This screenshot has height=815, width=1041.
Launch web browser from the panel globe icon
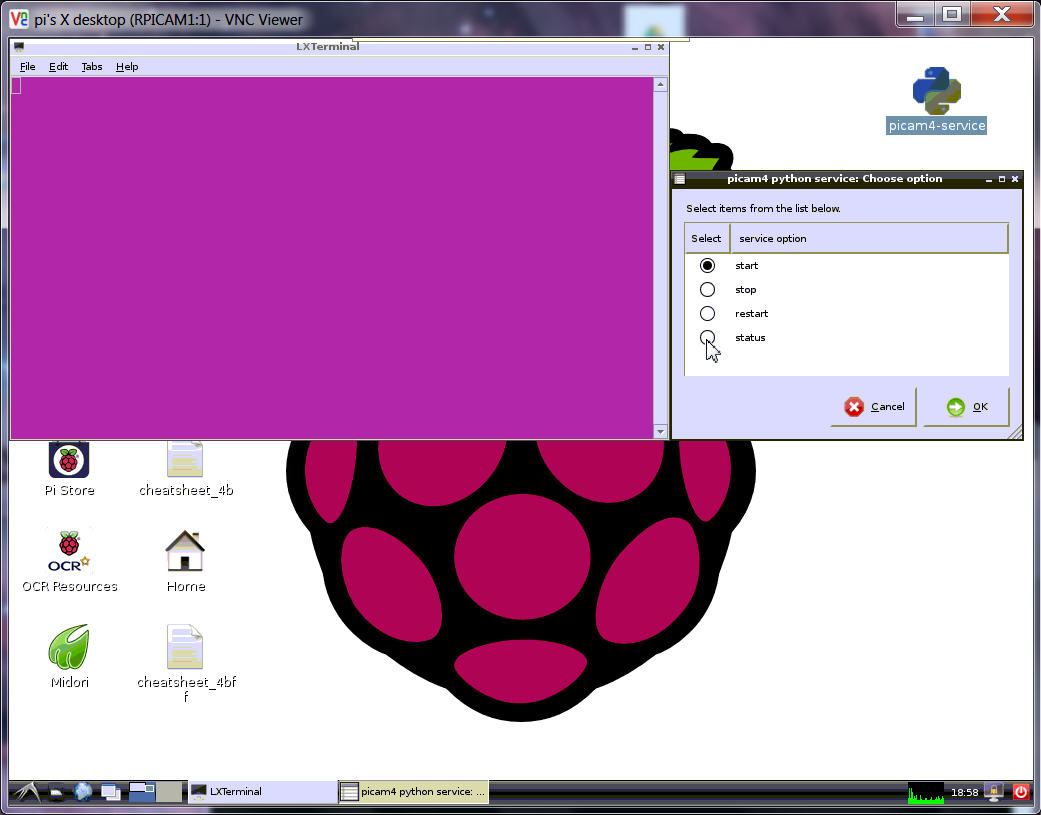click(83, 791)
